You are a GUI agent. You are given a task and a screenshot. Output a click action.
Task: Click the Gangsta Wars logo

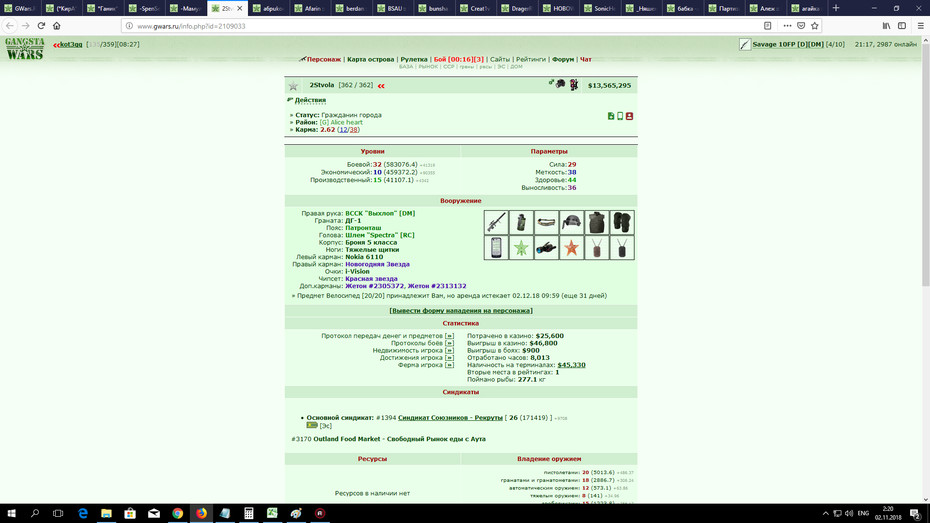(25, 49)
